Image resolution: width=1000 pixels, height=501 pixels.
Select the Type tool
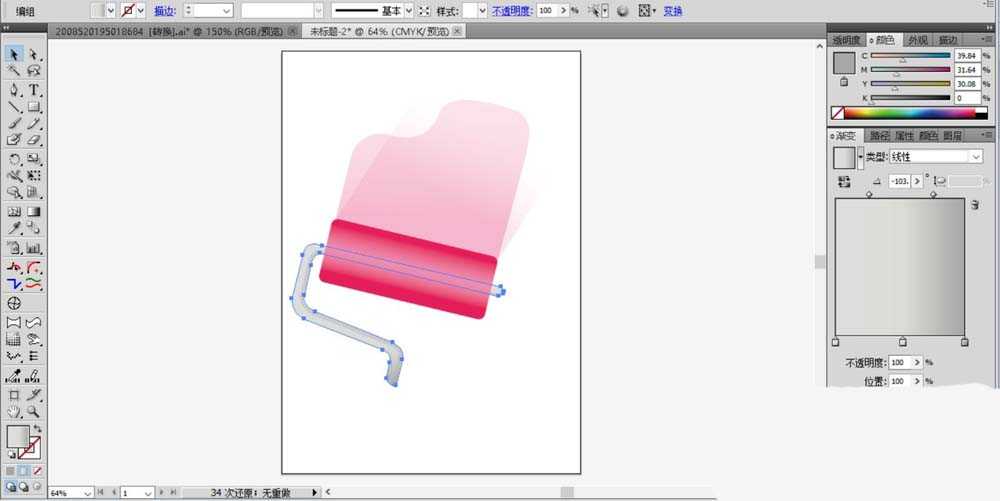click(34, 90)
